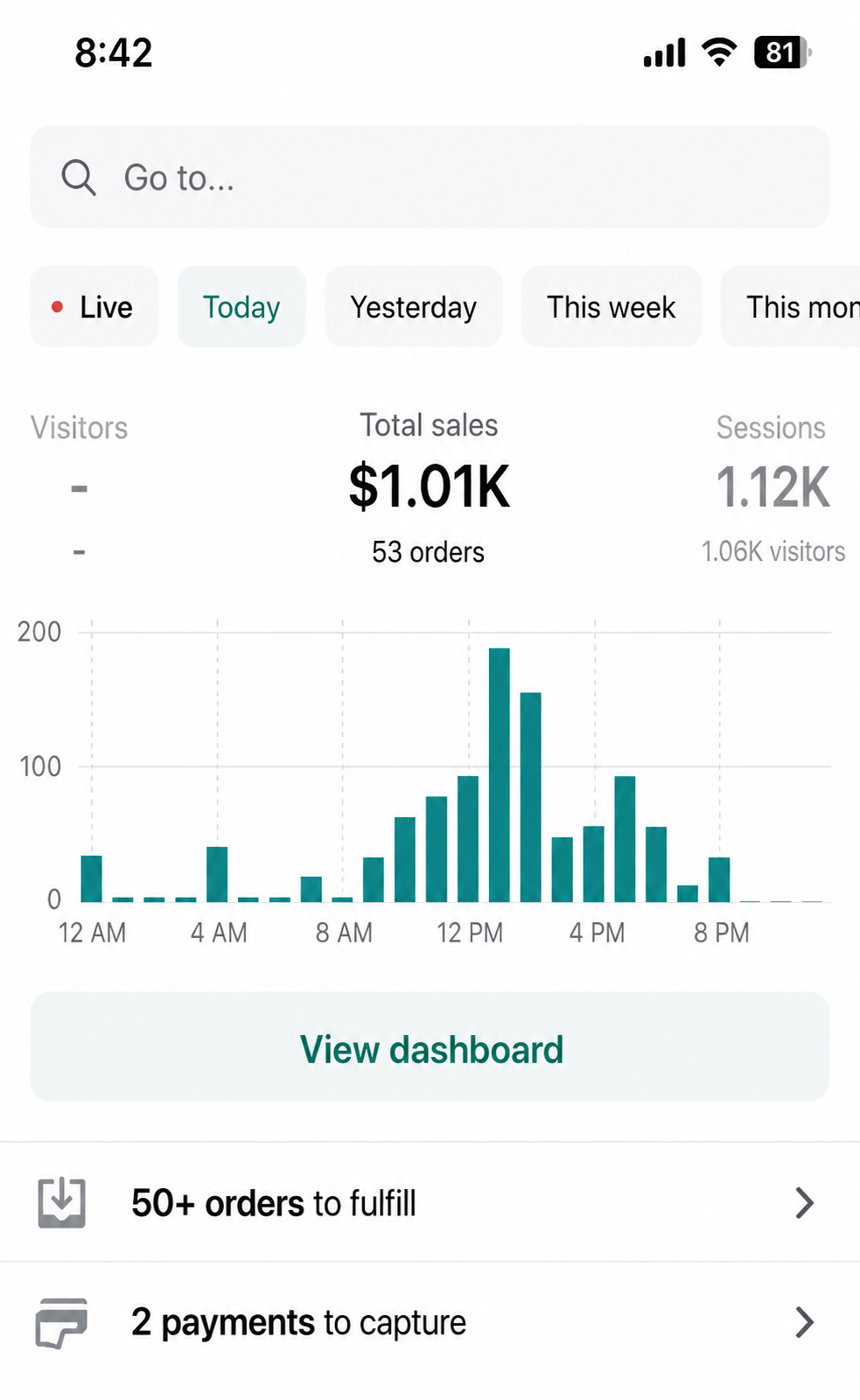
Task: Switch to the Live view tab
Action: [94, 307]
